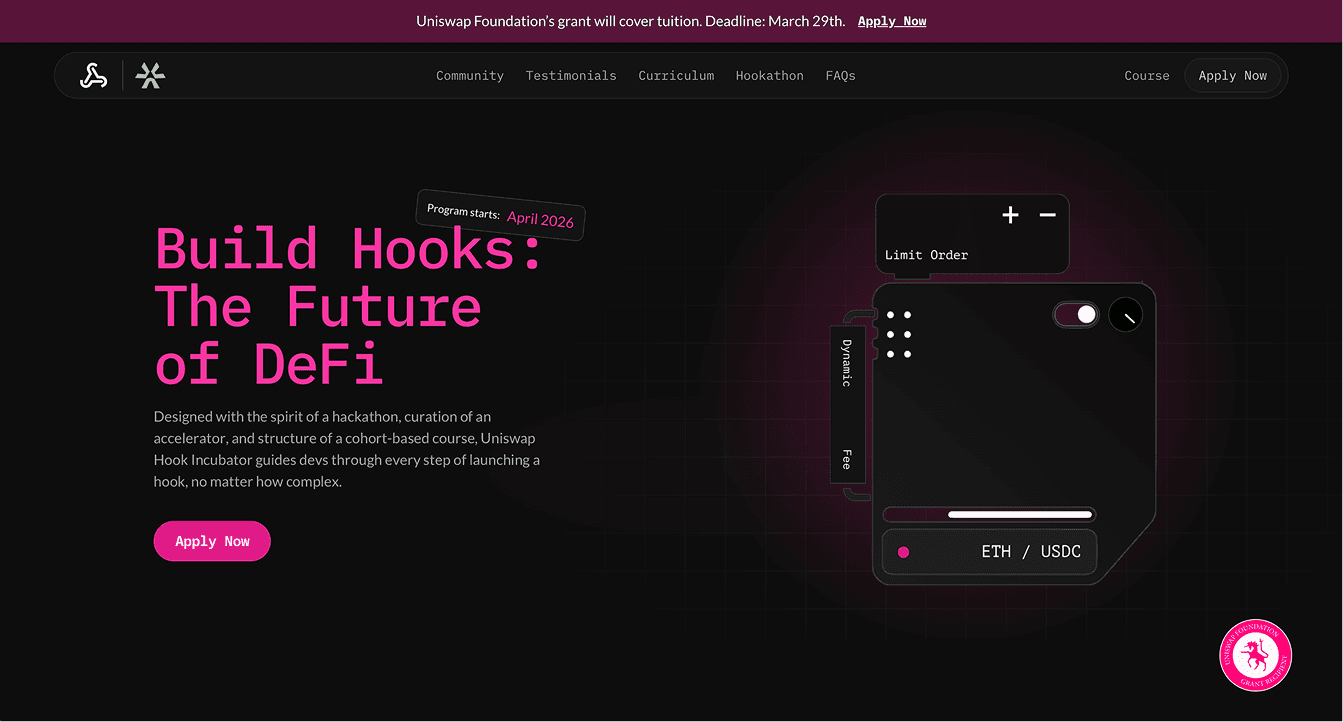Click Apply Now link in top banner
The image size is (1343, 722).
pyautogui.click(x=892, y=21)
